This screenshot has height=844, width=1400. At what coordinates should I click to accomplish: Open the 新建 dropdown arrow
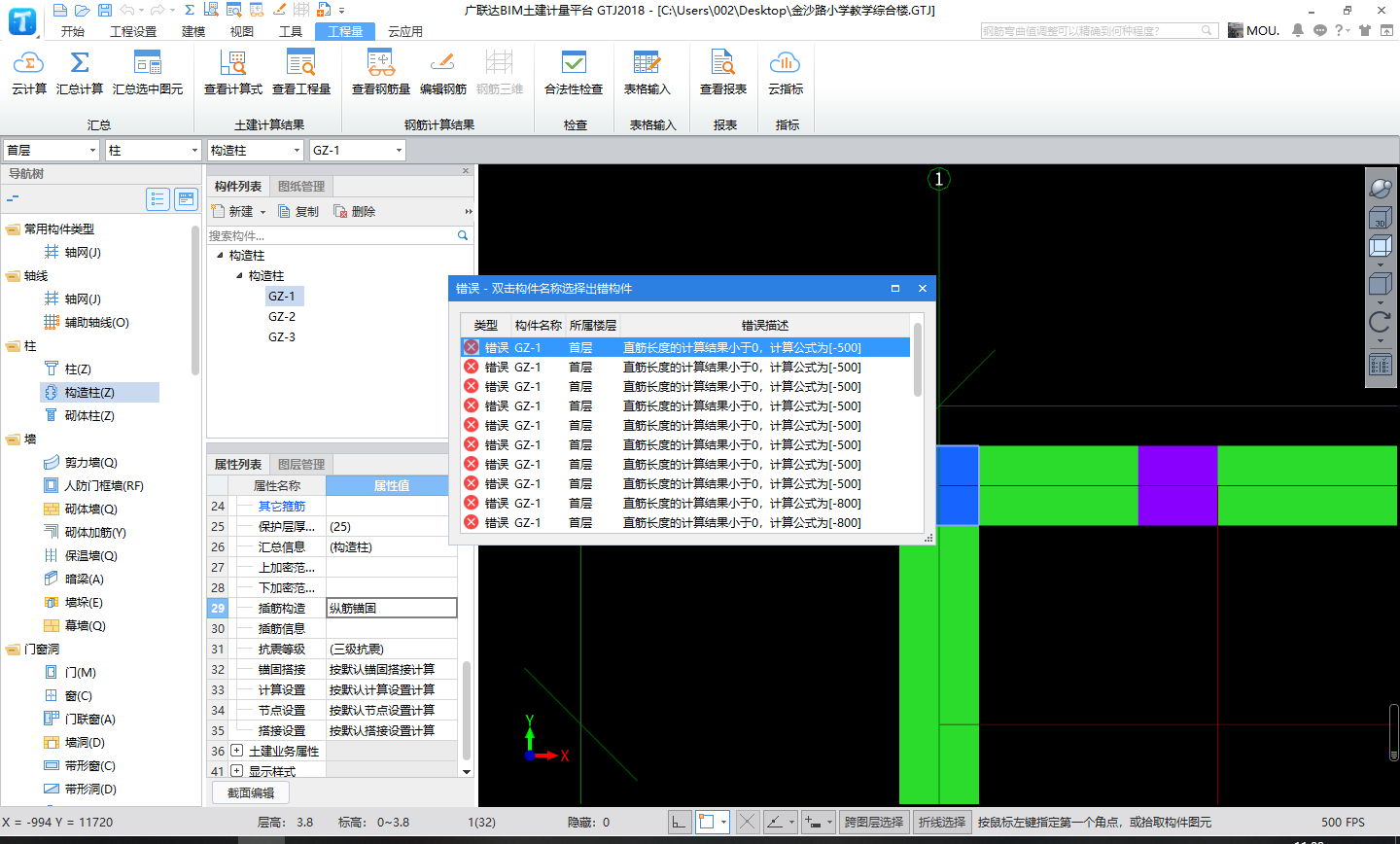point(262,212)
